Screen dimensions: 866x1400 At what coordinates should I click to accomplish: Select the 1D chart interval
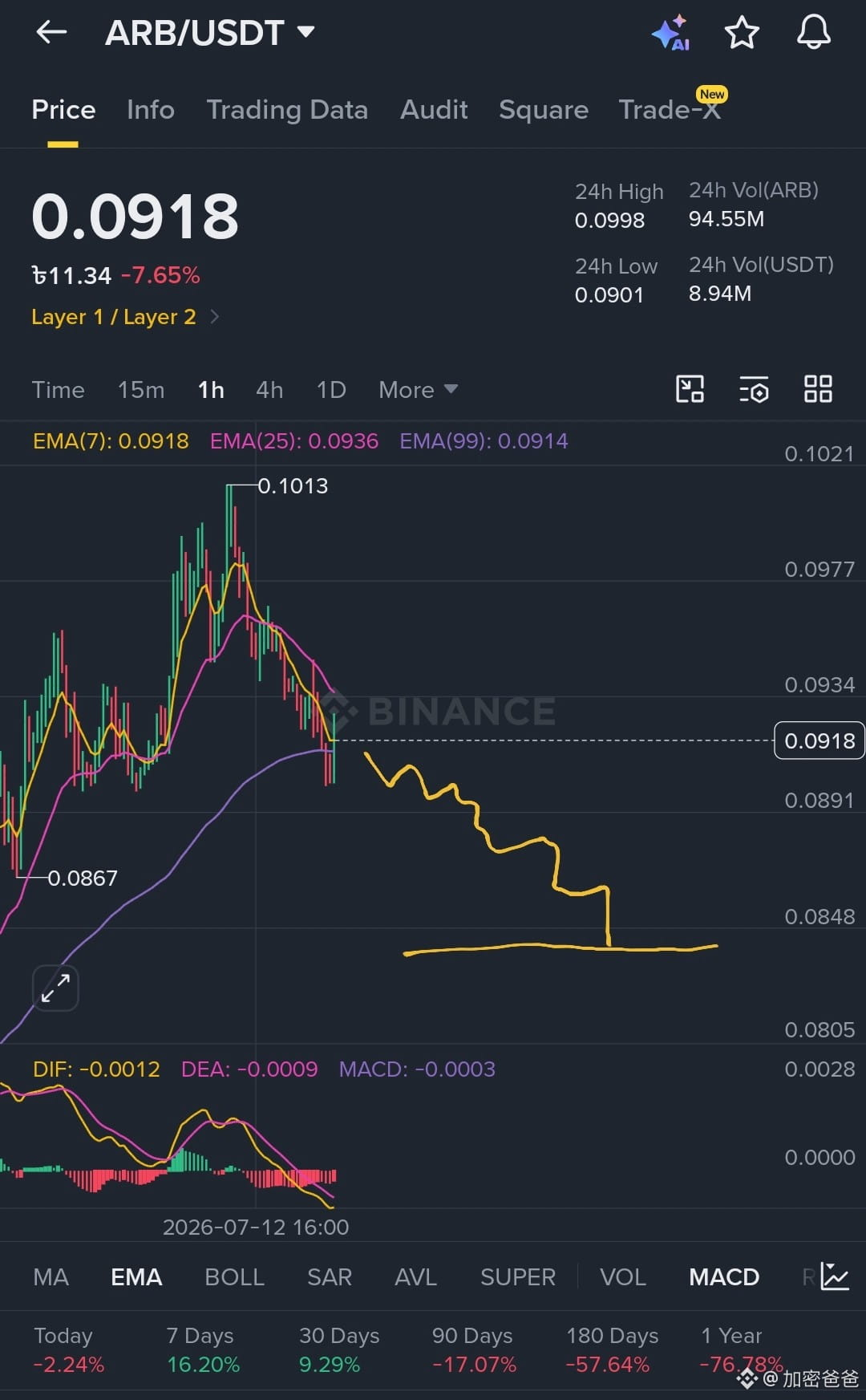coord(331,390)
